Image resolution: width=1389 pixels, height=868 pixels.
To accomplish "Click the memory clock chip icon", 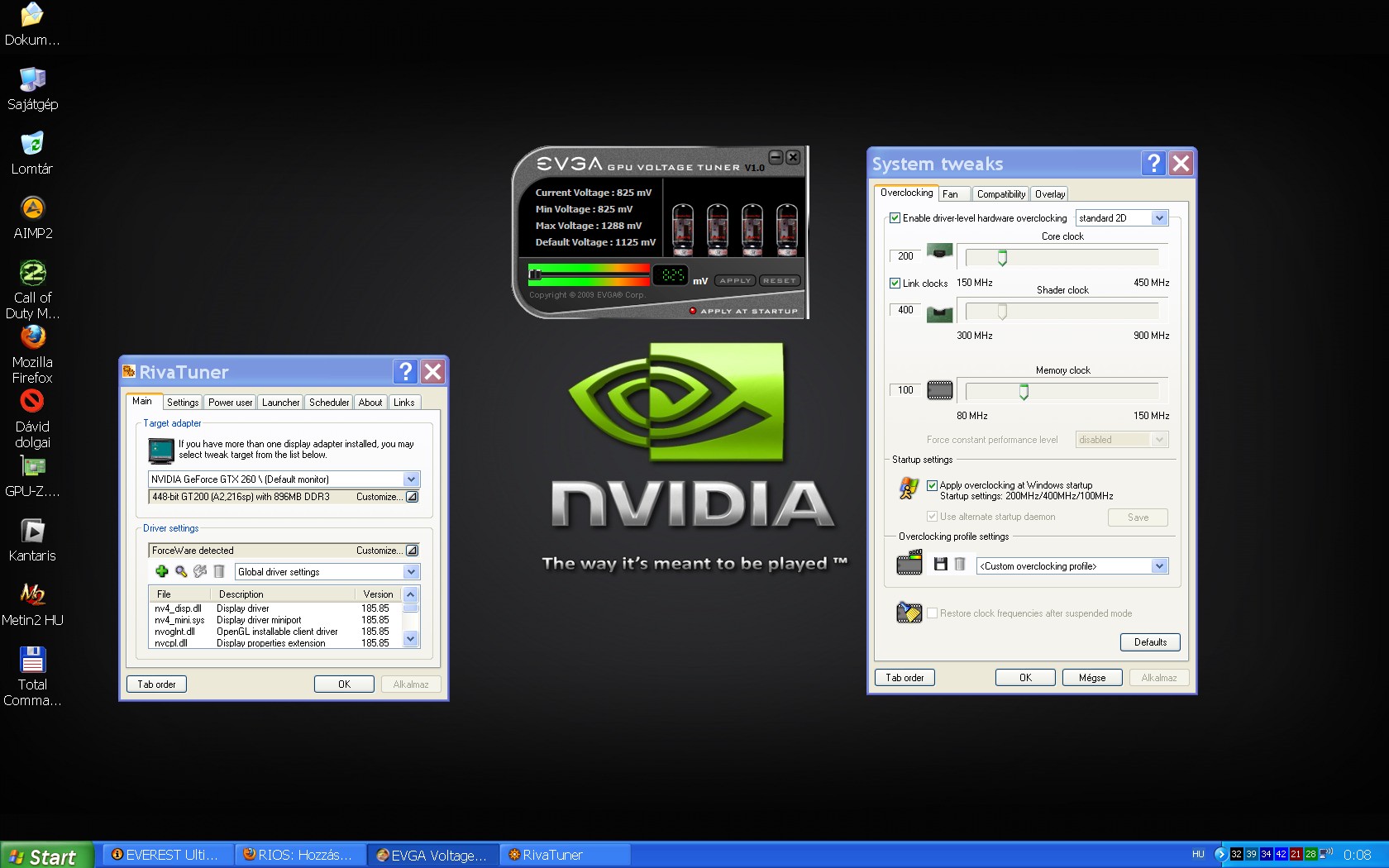I will tap(939, 390).
